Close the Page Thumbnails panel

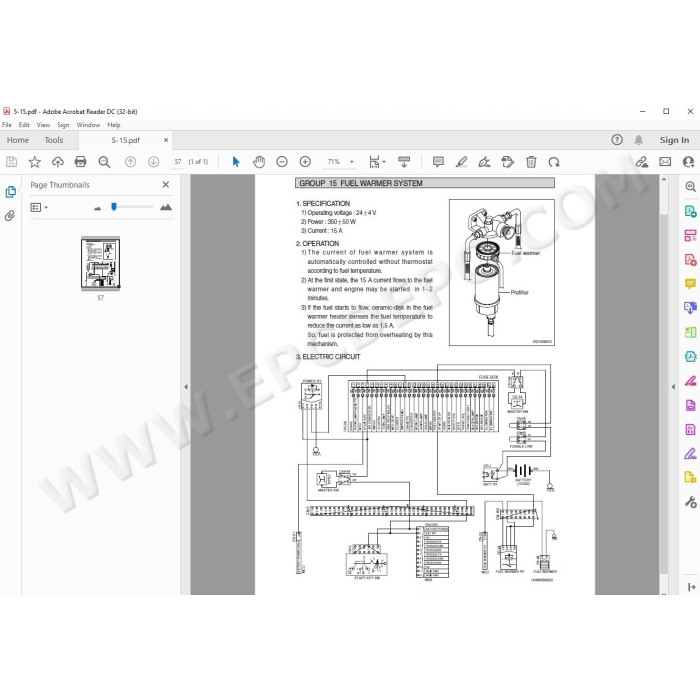click(166, 184)
